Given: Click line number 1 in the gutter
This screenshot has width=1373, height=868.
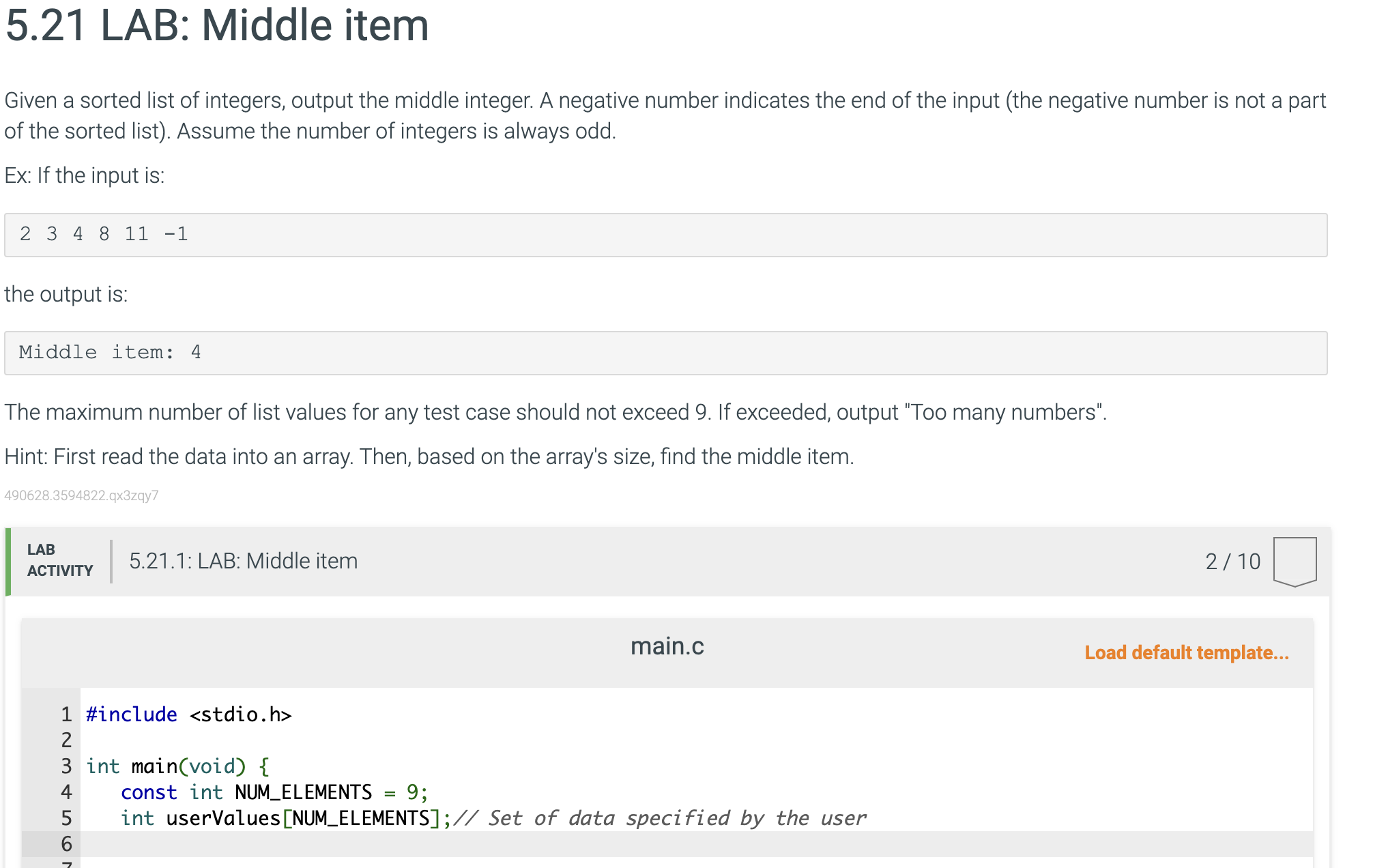Looking at the screenshot, I should 66,714.
